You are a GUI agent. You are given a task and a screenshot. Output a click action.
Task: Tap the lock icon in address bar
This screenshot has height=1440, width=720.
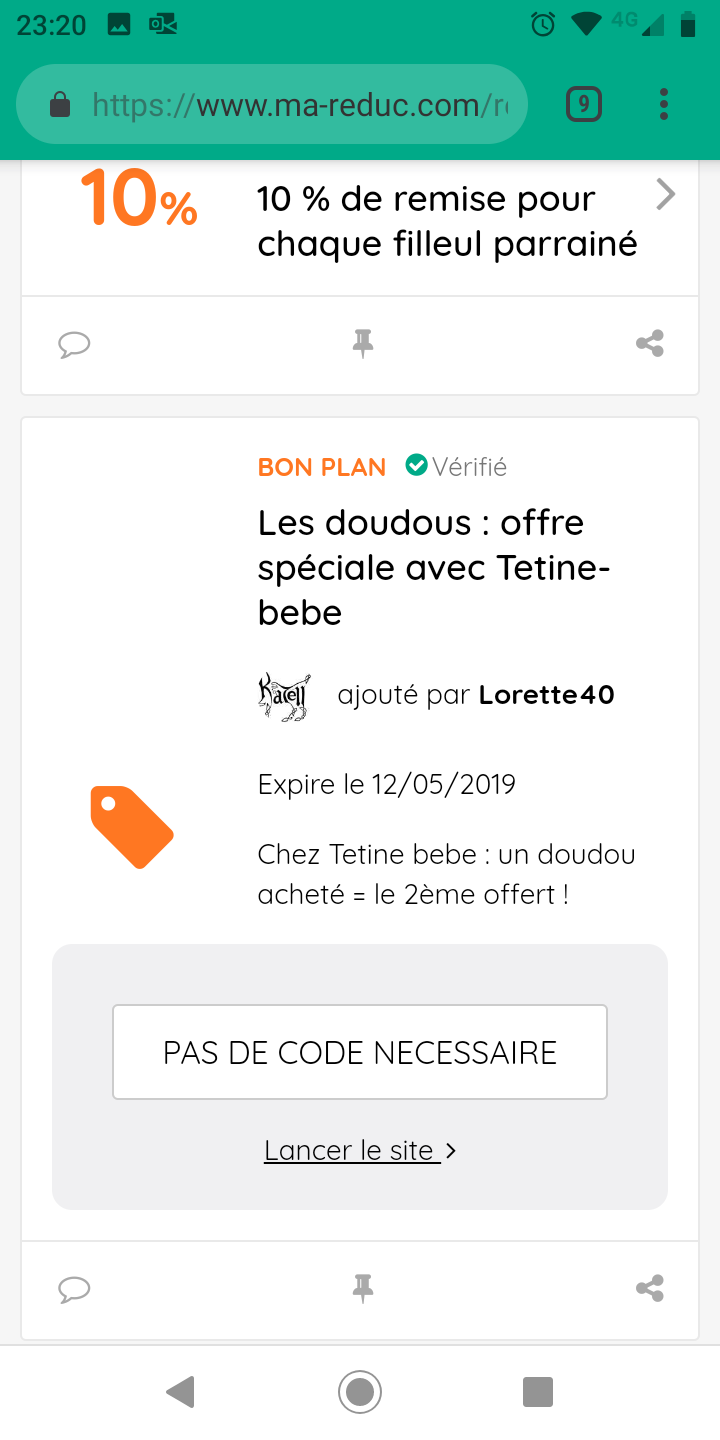(x=60, y=105)
